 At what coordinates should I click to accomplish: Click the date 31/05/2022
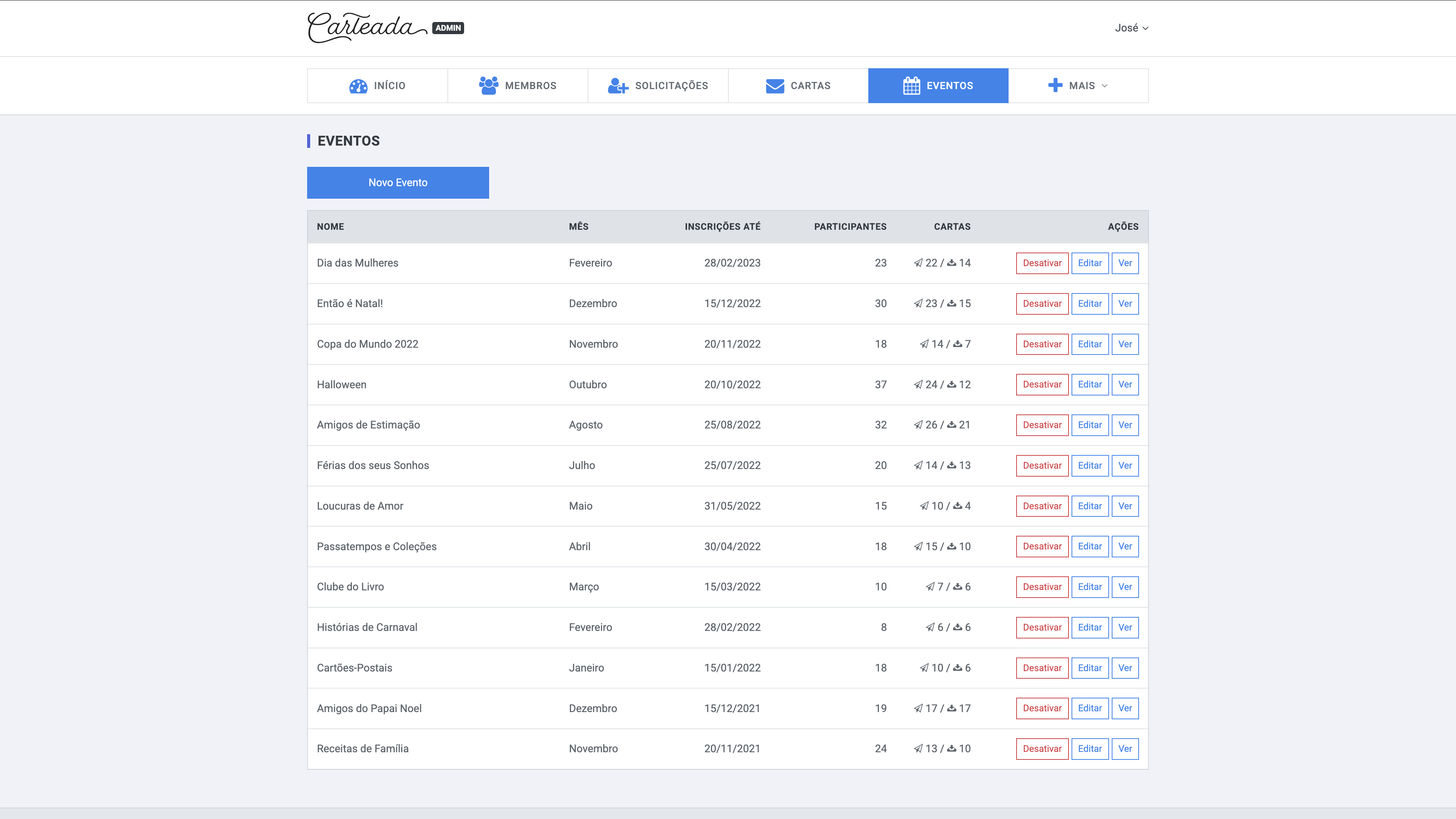732,506
